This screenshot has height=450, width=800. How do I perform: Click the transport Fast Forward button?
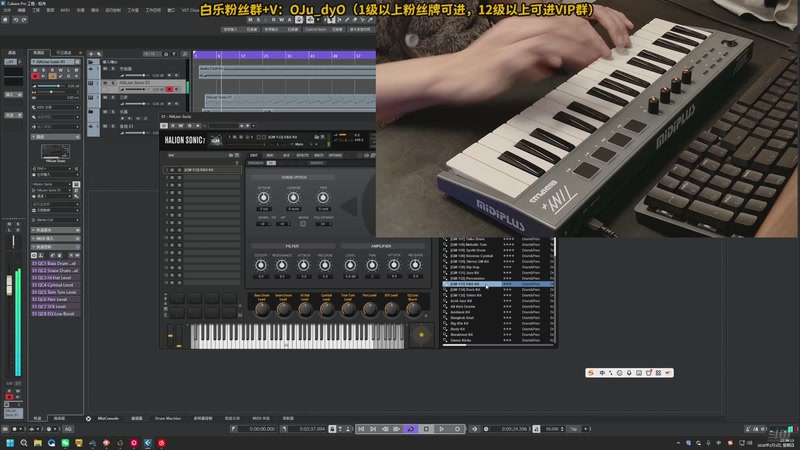point(397,429)
